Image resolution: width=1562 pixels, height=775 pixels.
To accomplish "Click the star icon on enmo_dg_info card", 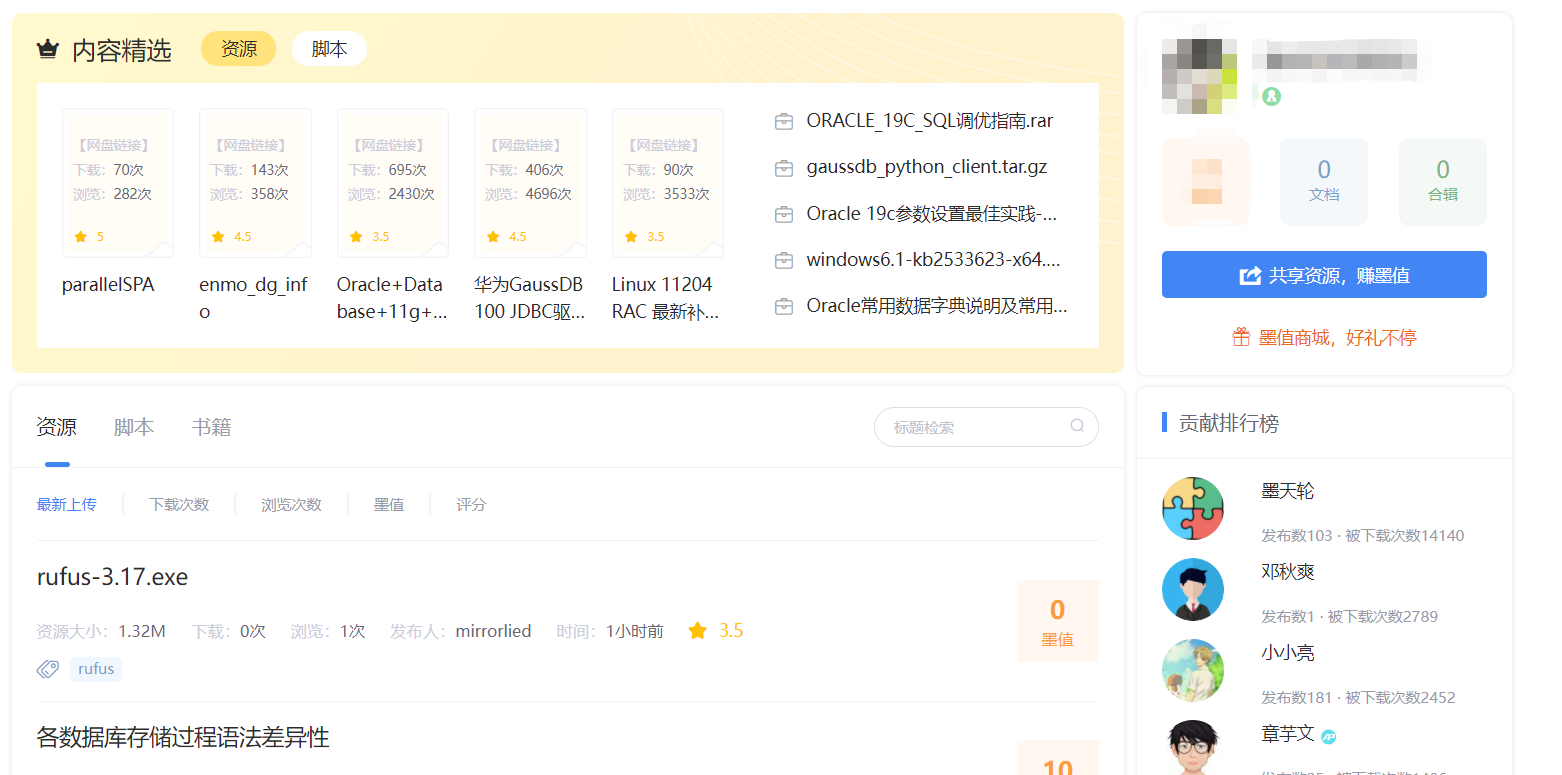I will (x=218, y=237).
